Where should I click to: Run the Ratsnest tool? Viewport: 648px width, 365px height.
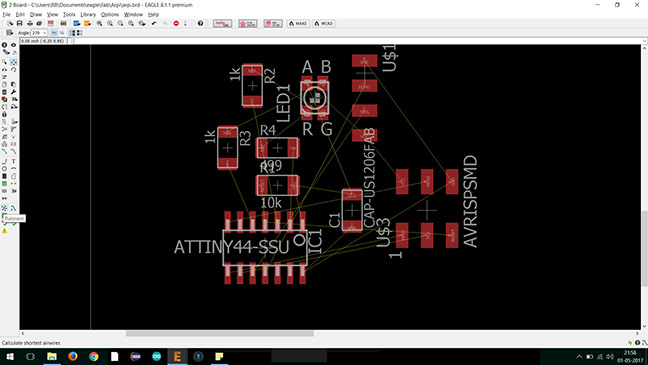[5, 208]
